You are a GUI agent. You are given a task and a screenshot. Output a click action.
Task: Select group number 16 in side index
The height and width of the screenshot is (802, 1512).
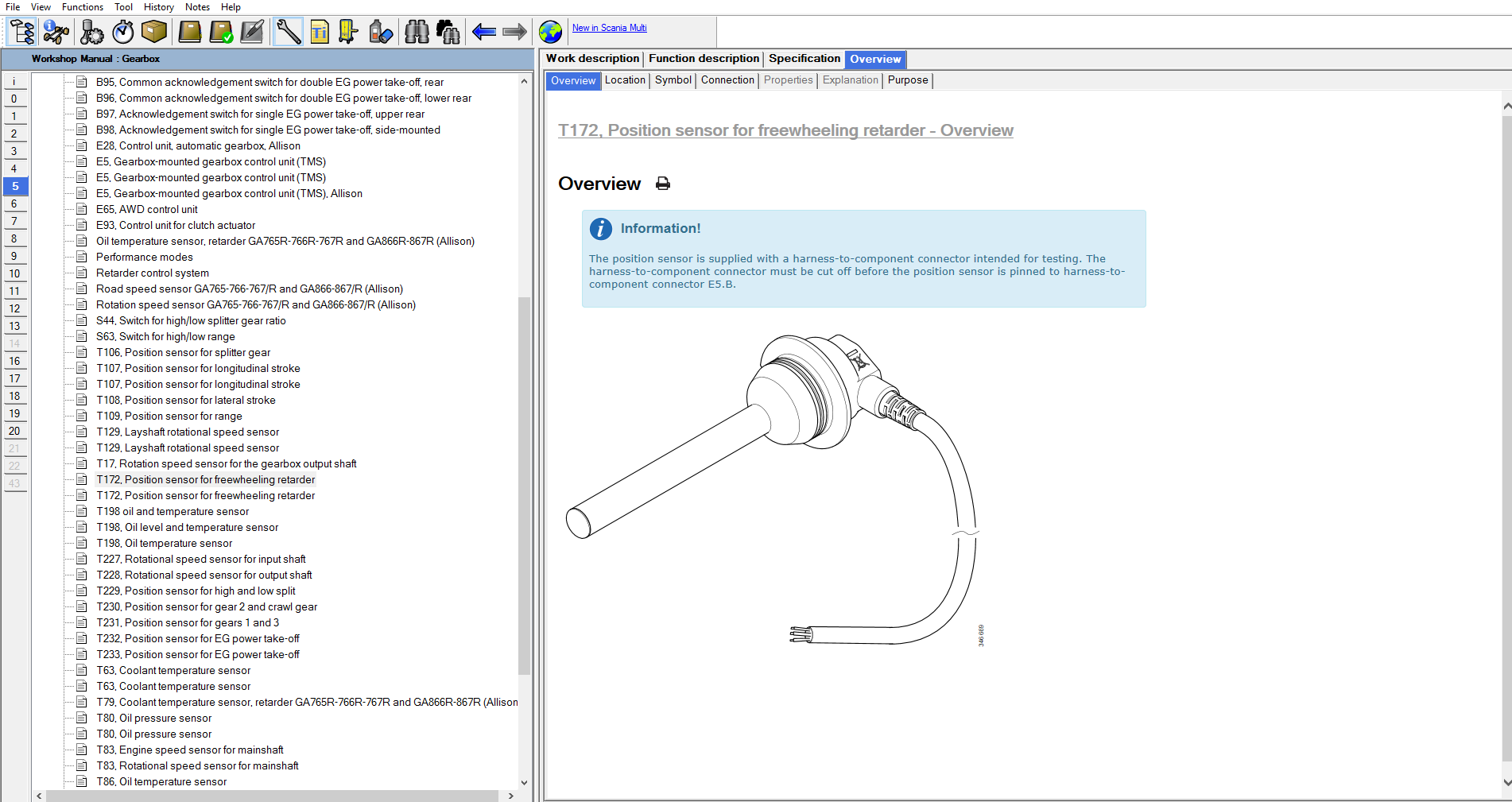[x=14, y=362]
